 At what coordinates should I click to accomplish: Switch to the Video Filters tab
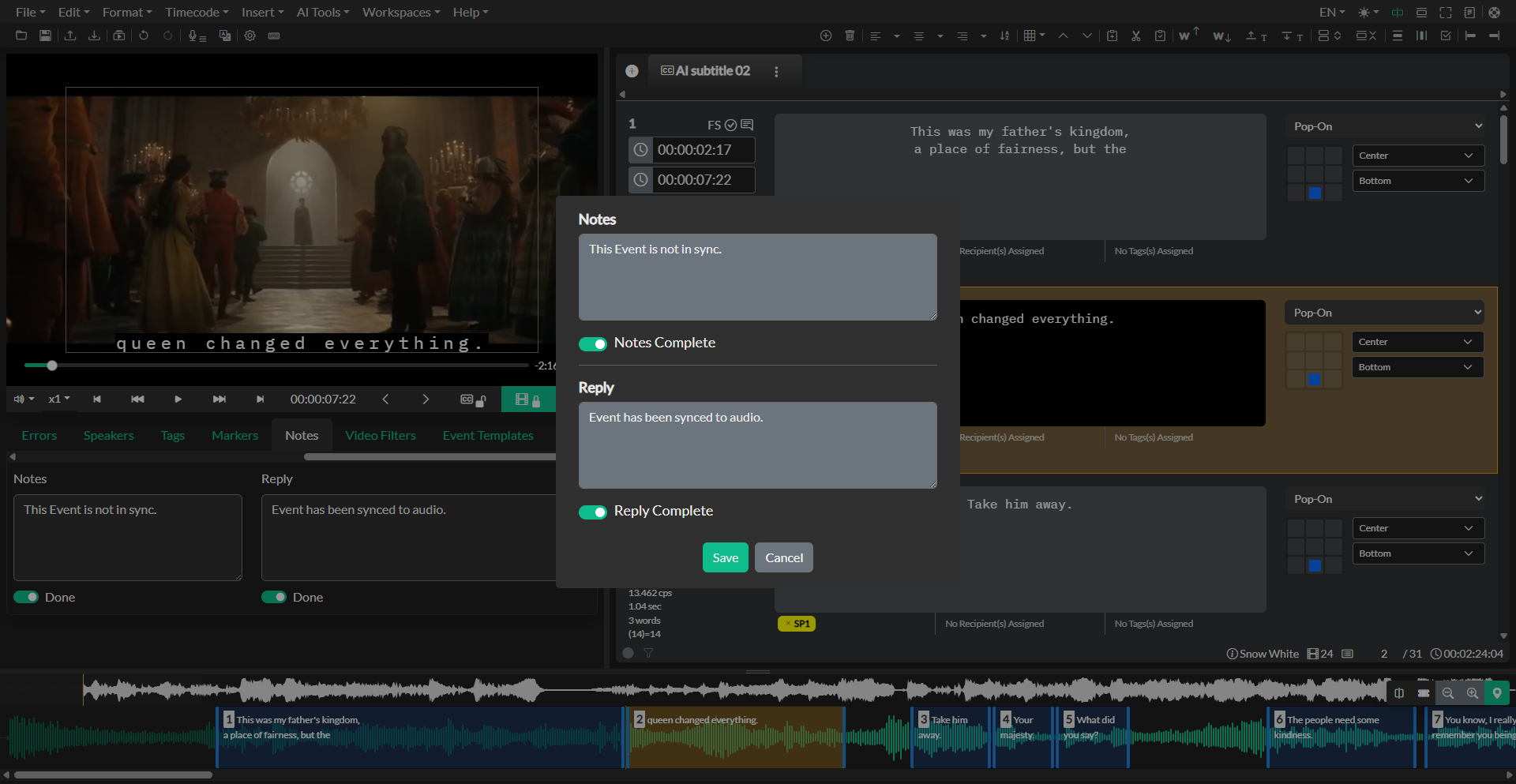pos(380,436)
